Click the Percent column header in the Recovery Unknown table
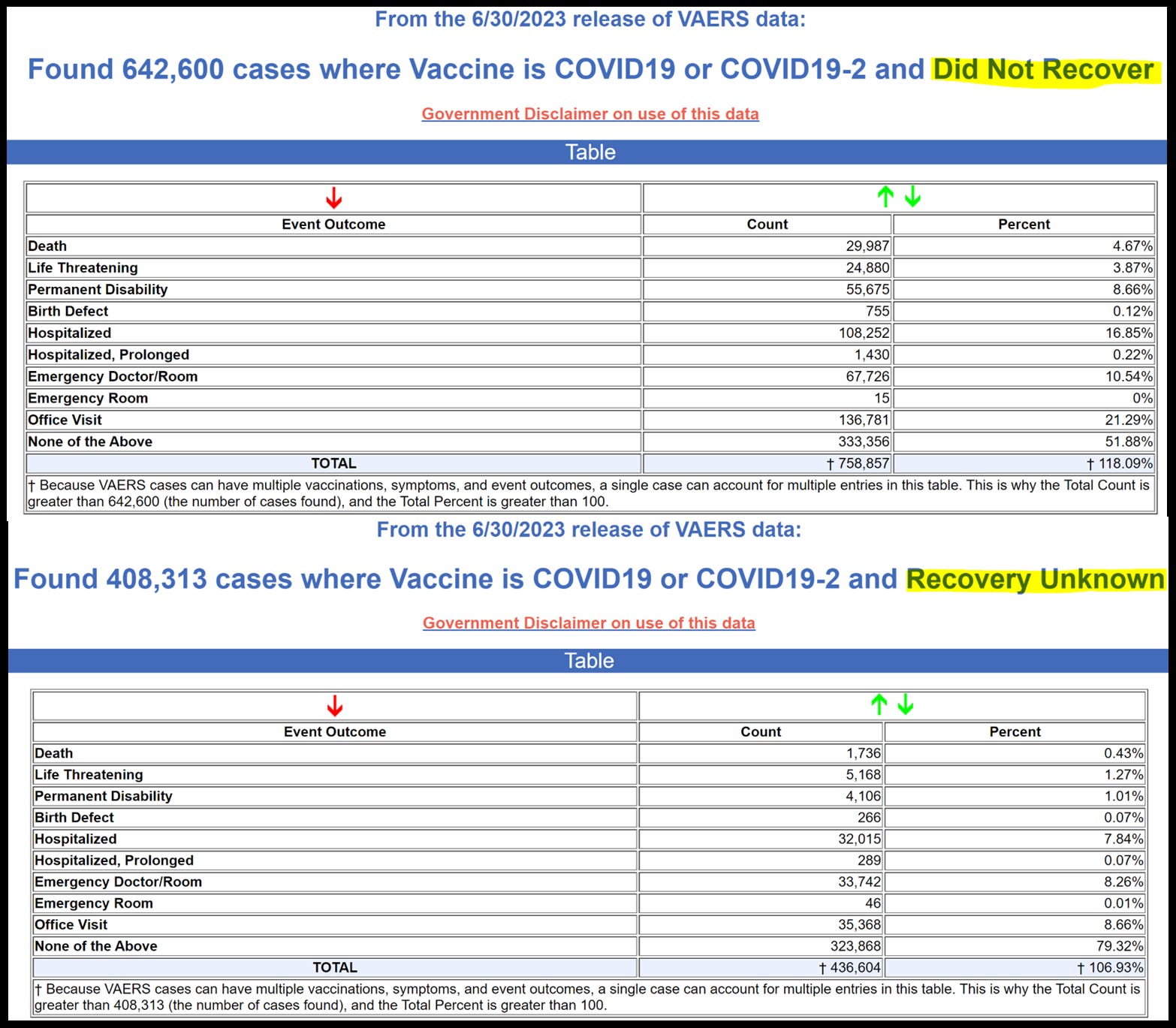Screen dimensions: 1176x1028 1015,731
